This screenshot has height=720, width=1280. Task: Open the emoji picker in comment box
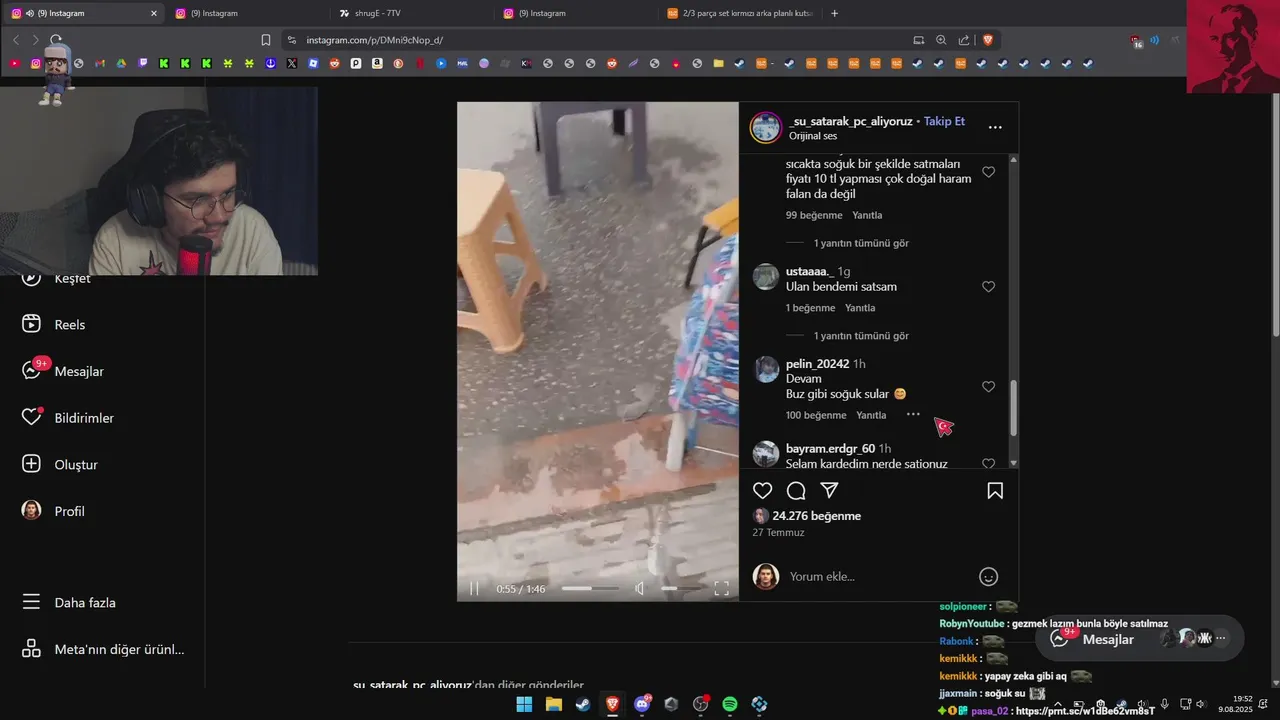[988, 576]
